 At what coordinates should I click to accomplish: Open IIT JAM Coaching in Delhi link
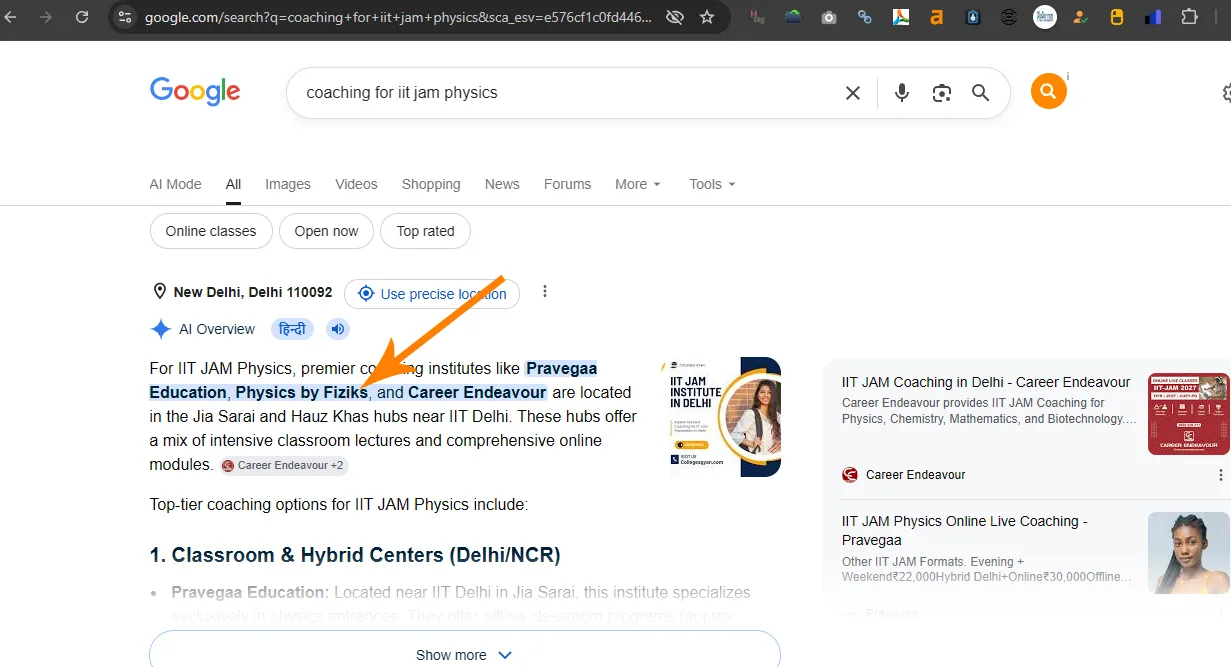coord(986,382)
